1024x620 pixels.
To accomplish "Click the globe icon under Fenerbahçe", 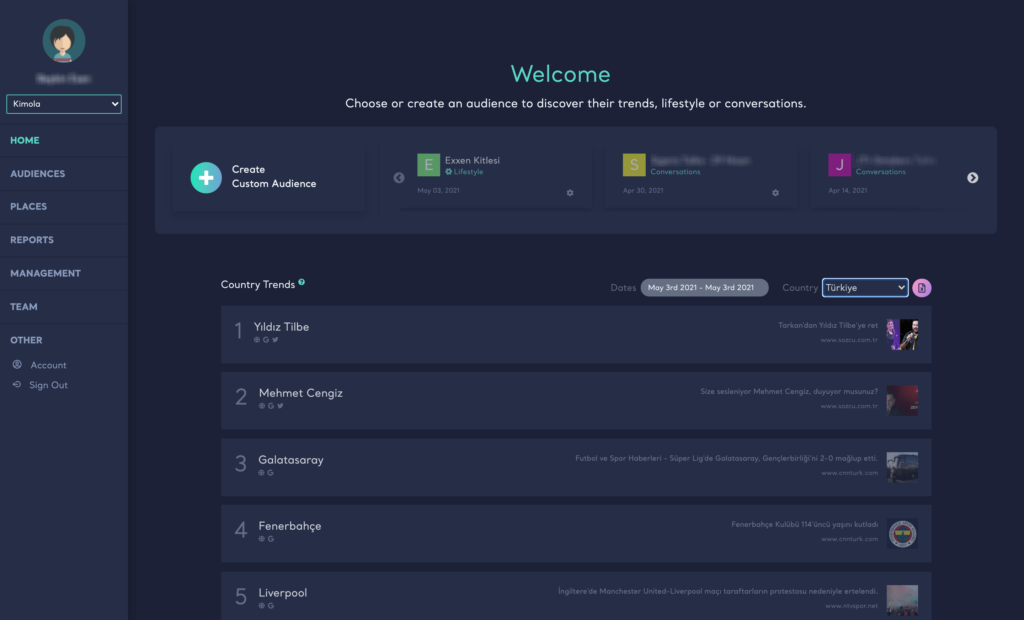I will click(x=261, y=539).
